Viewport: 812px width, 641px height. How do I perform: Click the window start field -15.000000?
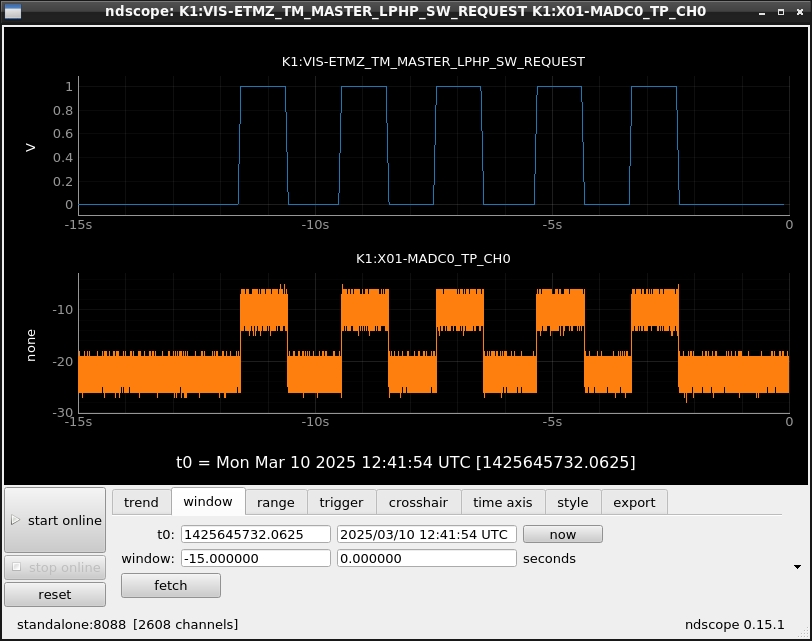click(x=256, y=558)
